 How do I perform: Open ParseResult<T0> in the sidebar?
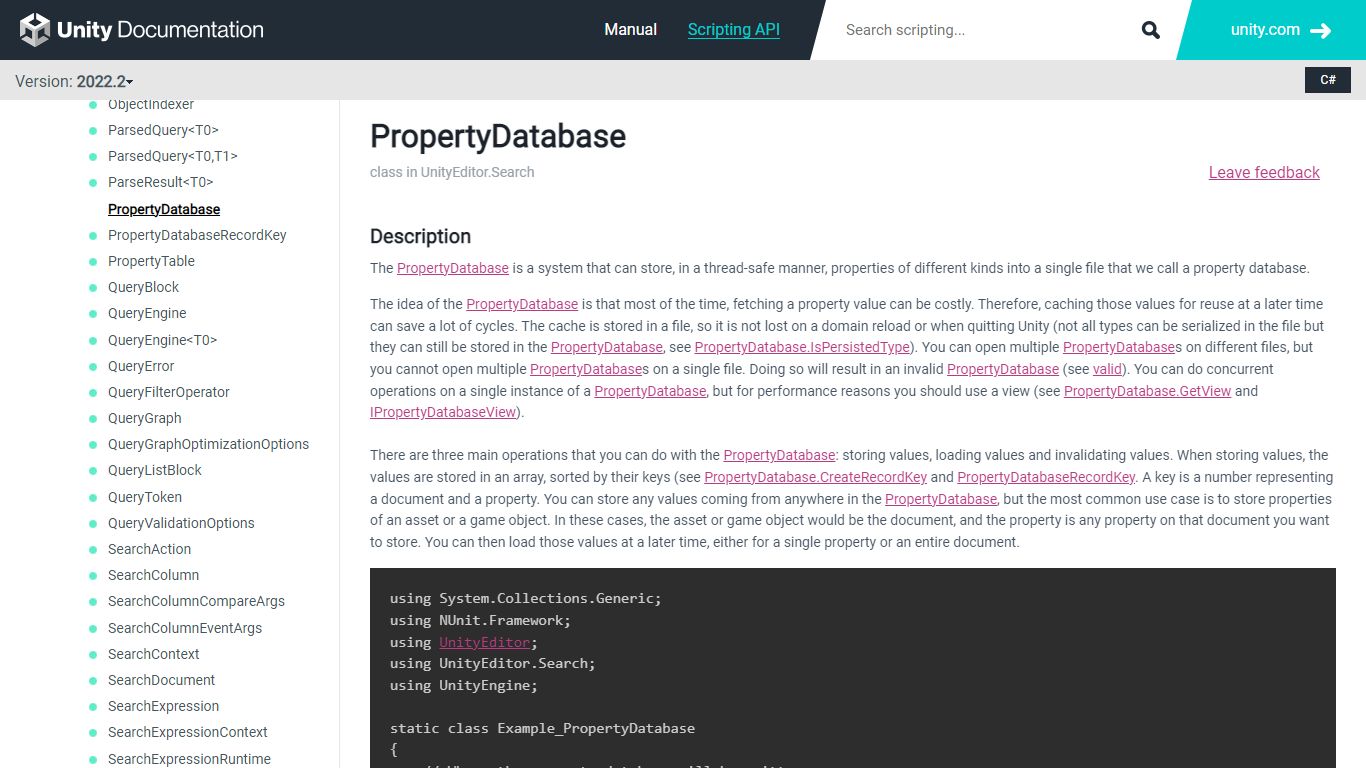161,182
